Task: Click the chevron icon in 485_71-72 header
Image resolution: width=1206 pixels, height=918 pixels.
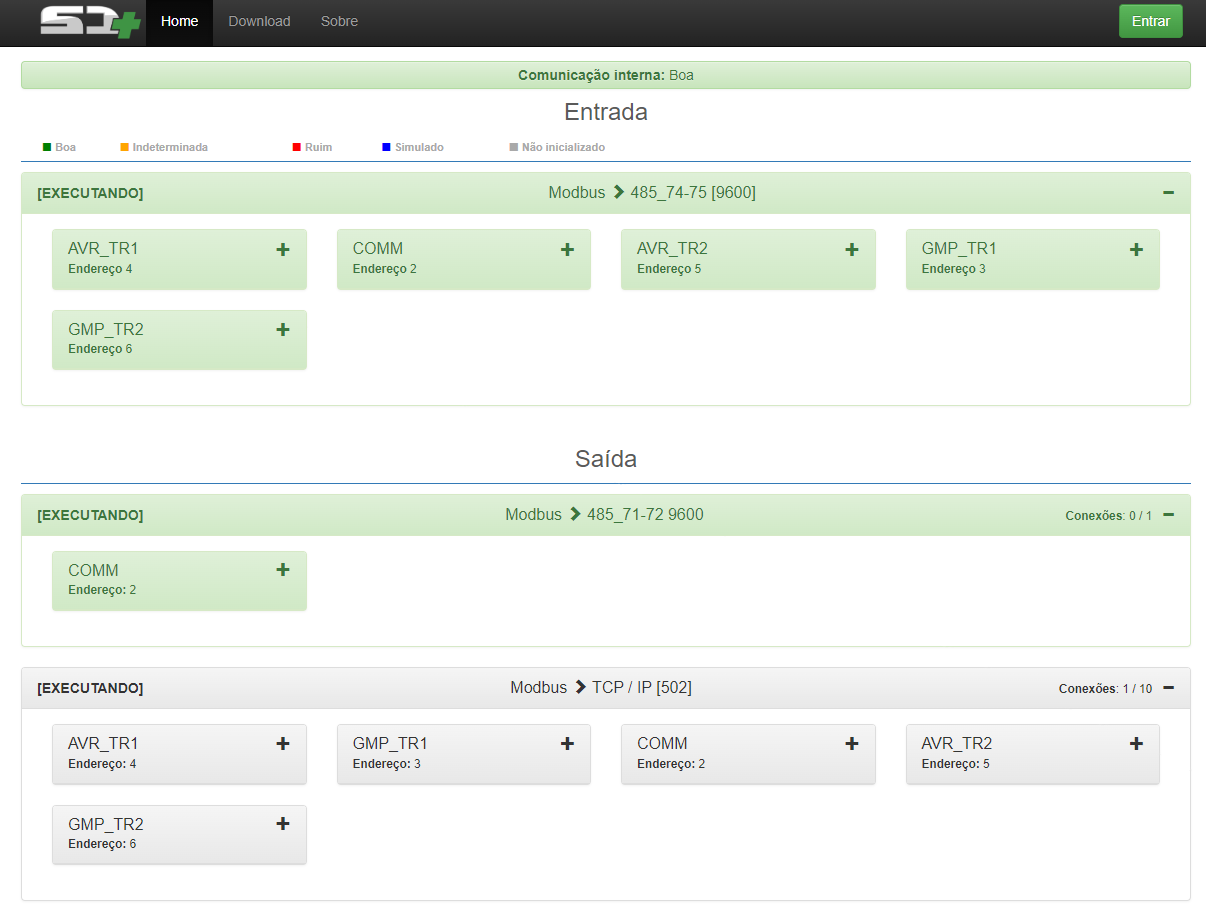Action: point(575,514)
